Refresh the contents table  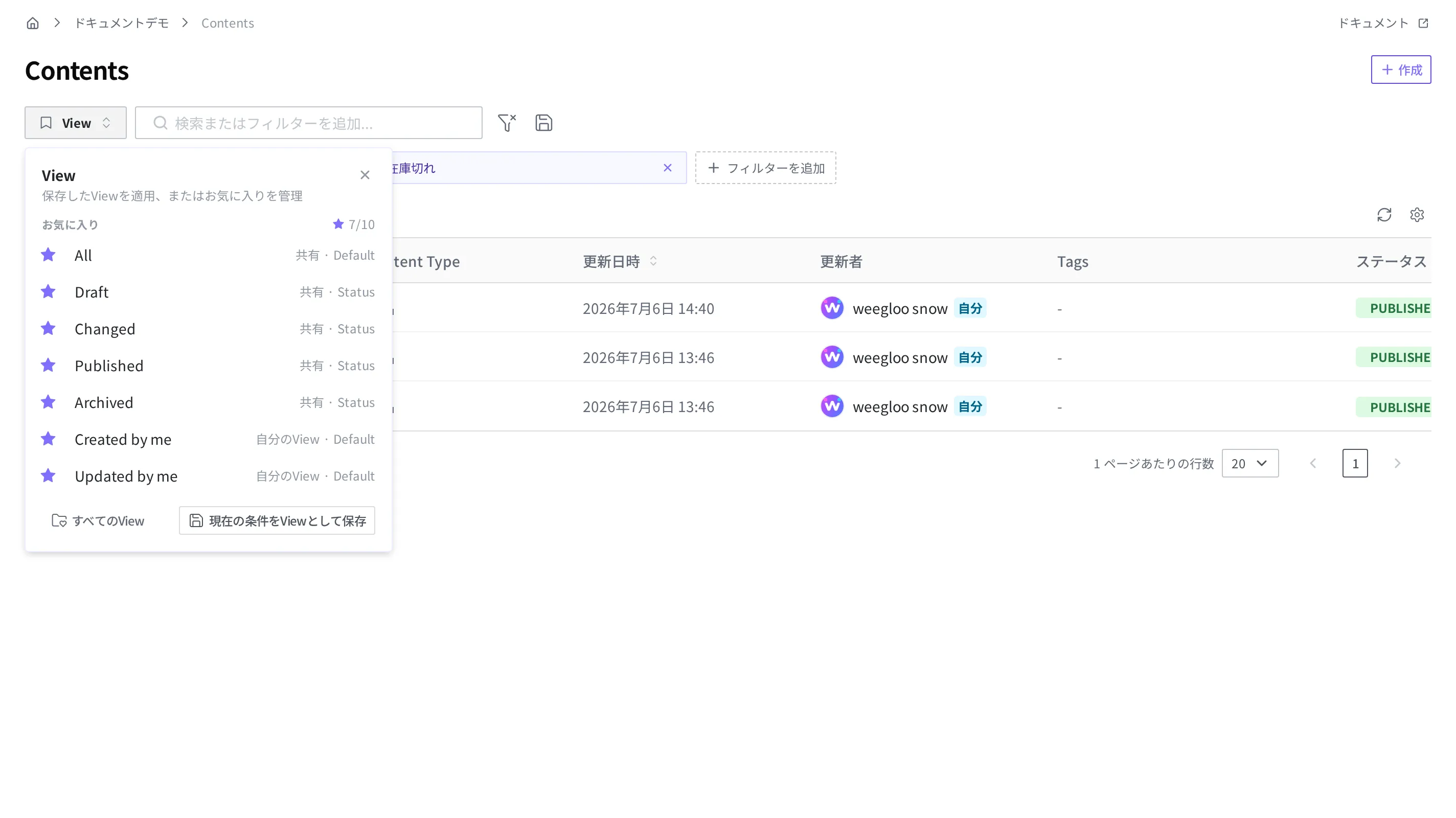click(x=1383, y=215)
